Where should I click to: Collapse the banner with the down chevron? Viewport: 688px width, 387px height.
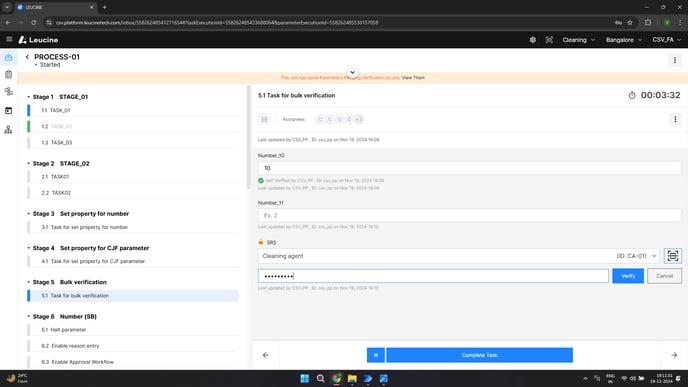coord(352,72)
